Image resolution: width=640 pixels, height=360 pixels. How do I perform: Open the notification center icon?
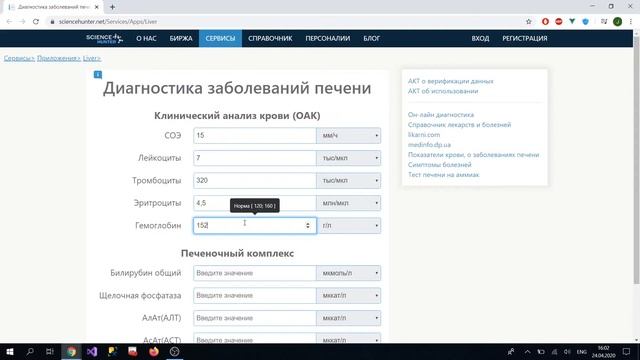tap(627, 351)
